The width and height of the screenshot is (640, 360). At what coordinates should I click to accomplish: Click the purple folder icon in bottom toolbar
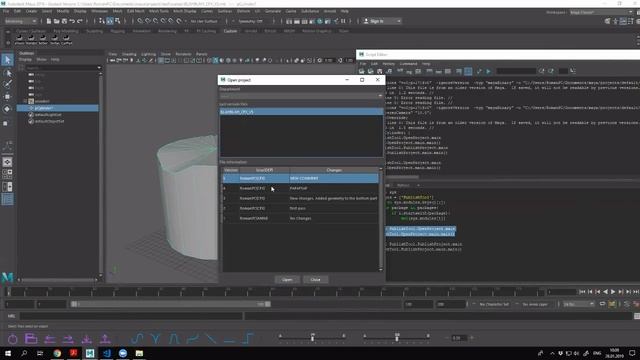tap(31, 338)
